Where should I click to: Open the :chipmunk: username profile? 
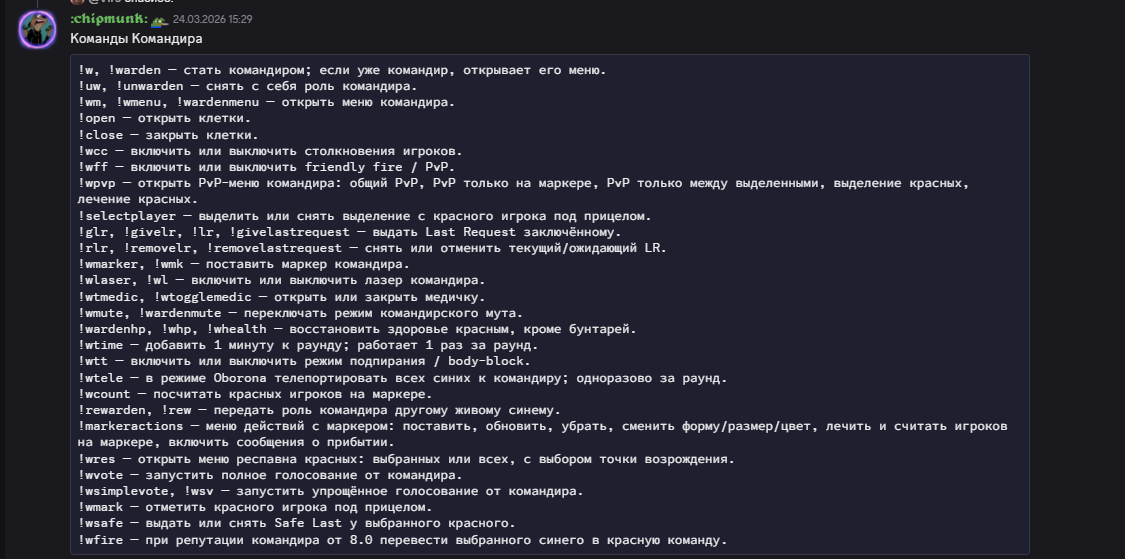click(x=109, y=19)
